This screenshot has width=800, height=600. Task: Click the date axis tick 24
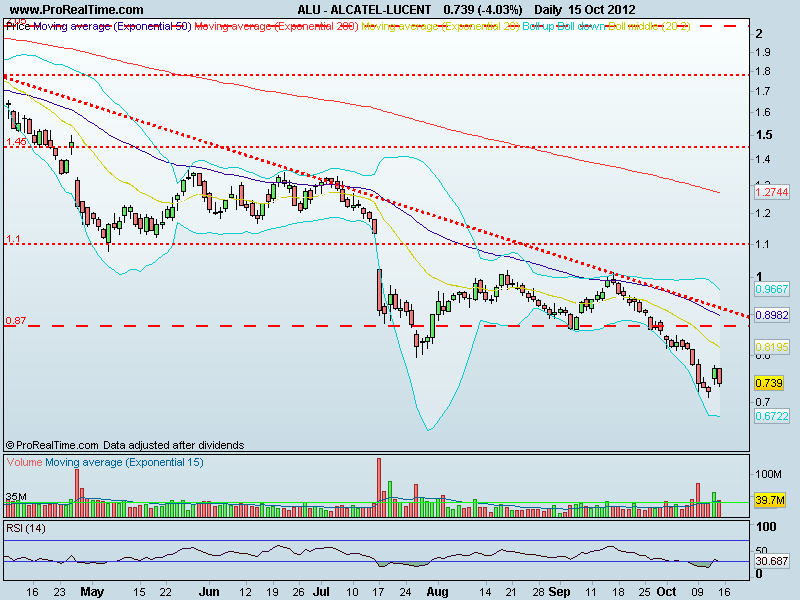[x=405, y=592]
